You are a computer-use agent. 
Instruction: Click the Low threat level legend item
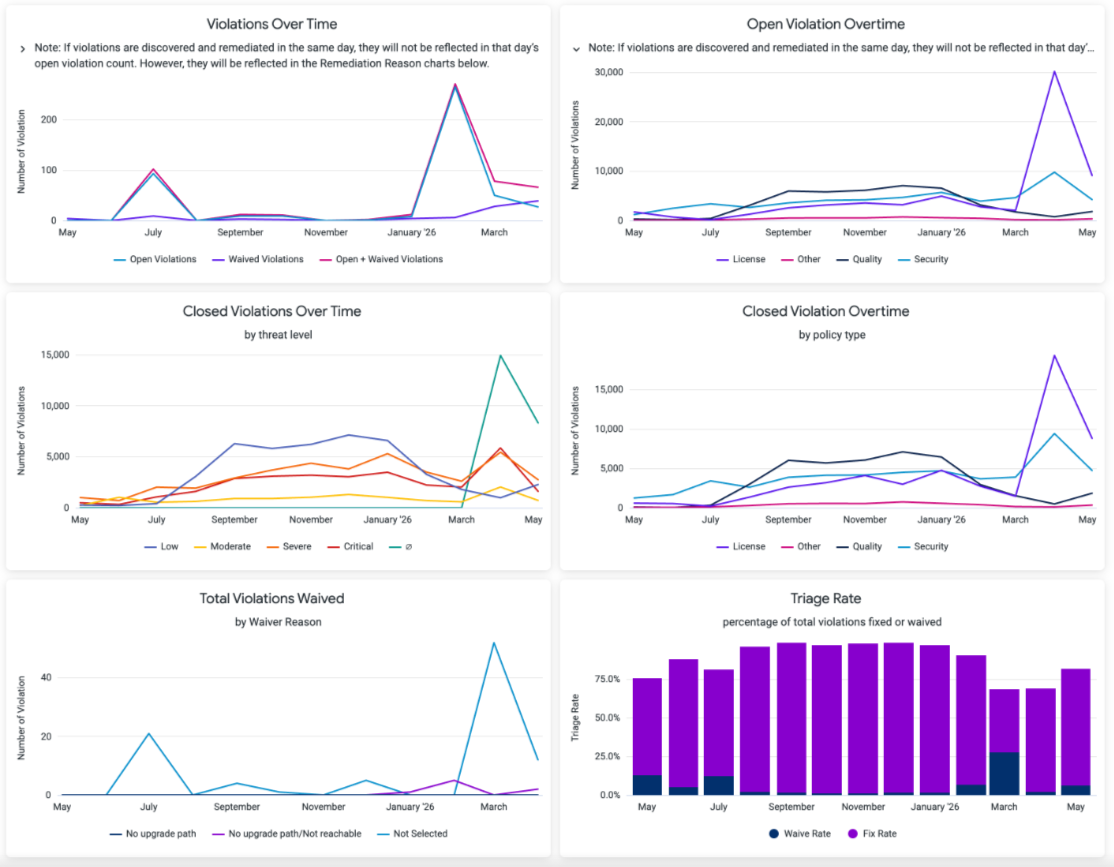click(x=161, y=546)
